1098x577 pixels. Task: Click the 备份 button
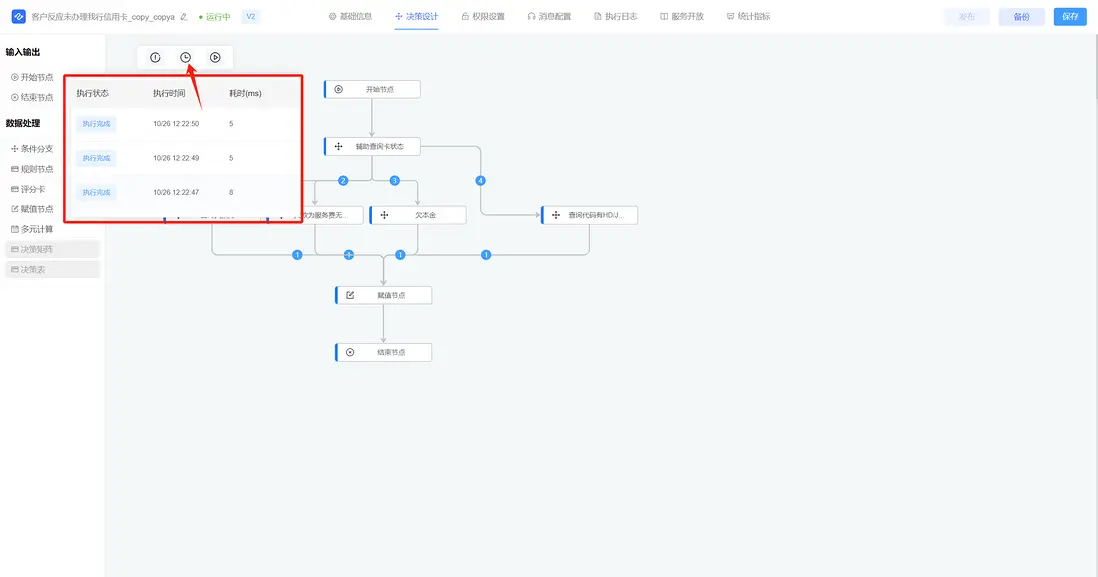[x=1021, y=17]
